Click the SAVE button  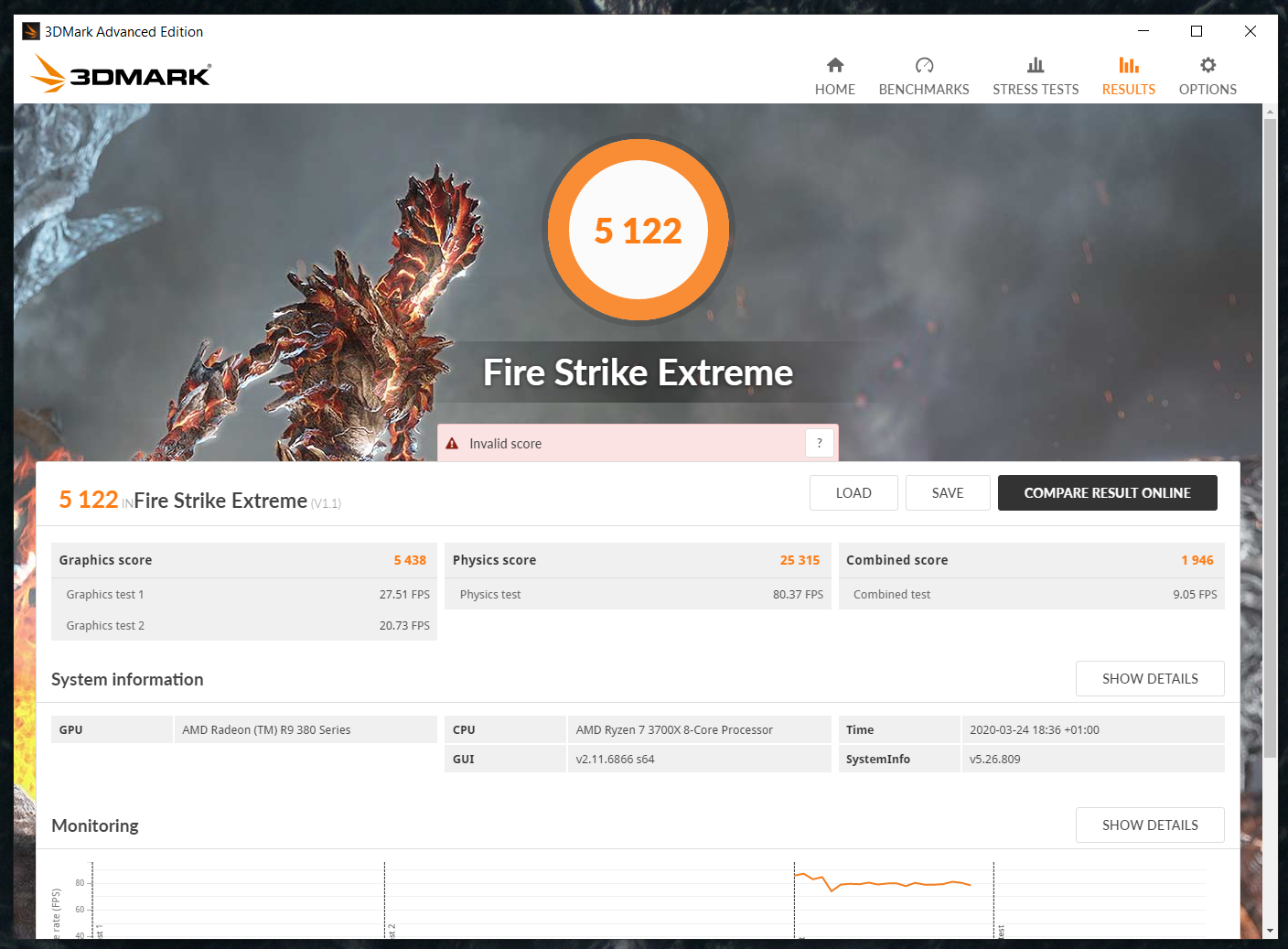[948, 492]
